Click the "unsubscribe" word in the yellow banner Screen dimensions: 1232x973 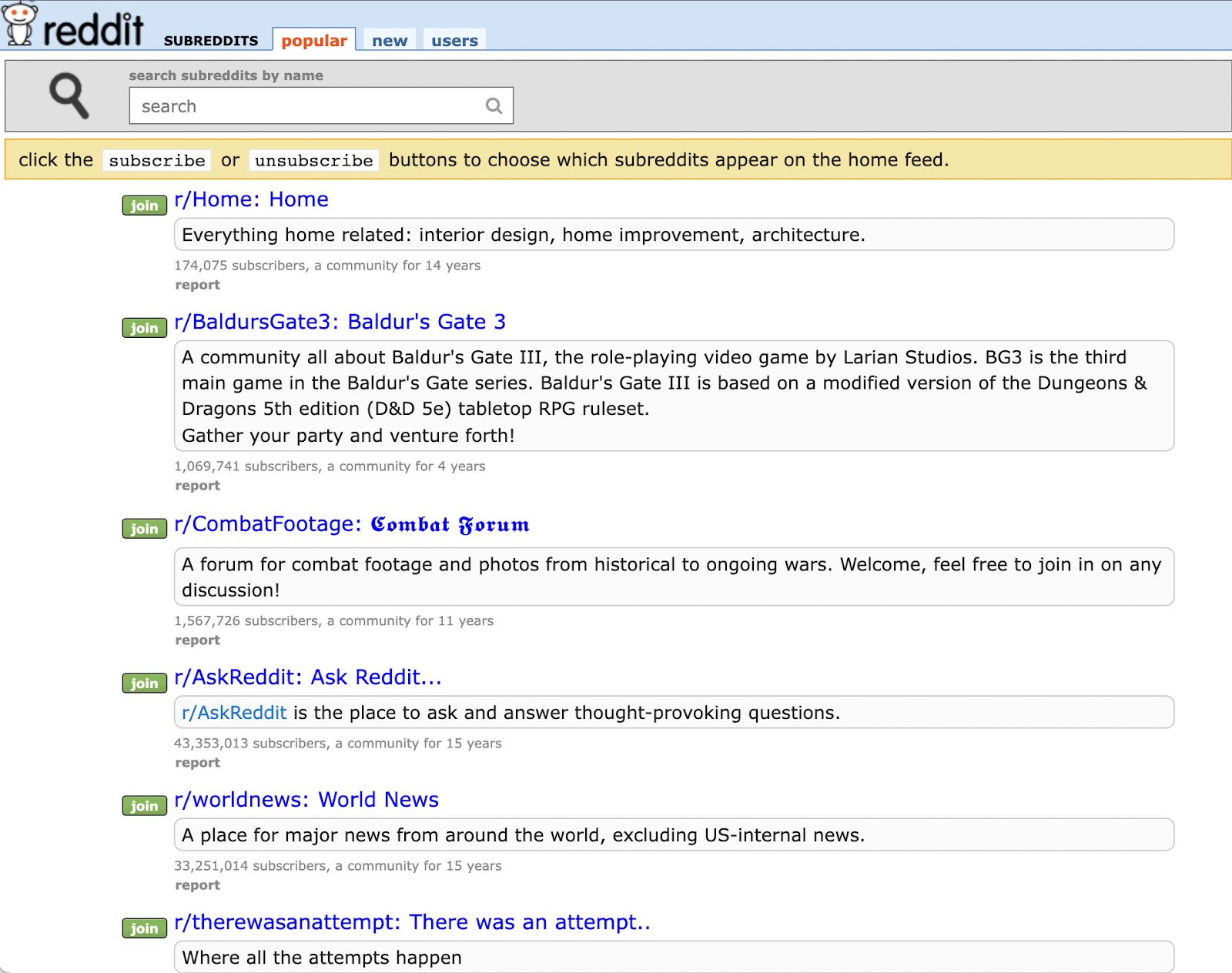click(314, 160)
